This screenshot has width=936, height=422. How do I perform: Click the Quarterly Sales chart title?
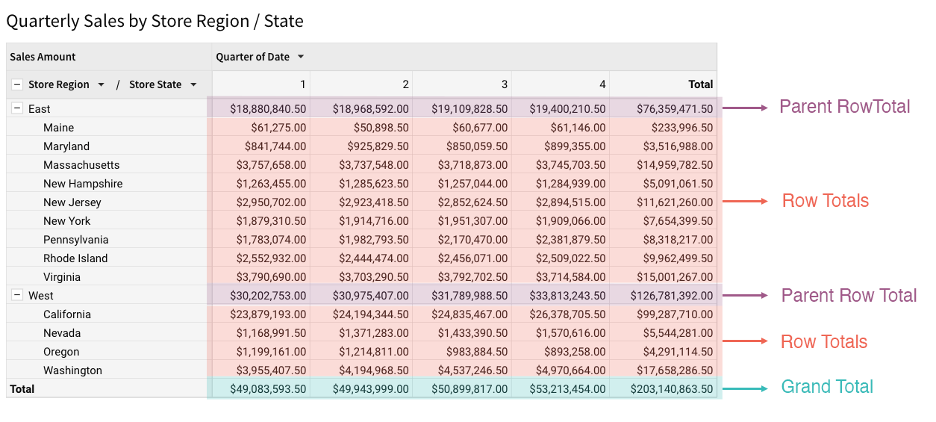coord(155,20)
